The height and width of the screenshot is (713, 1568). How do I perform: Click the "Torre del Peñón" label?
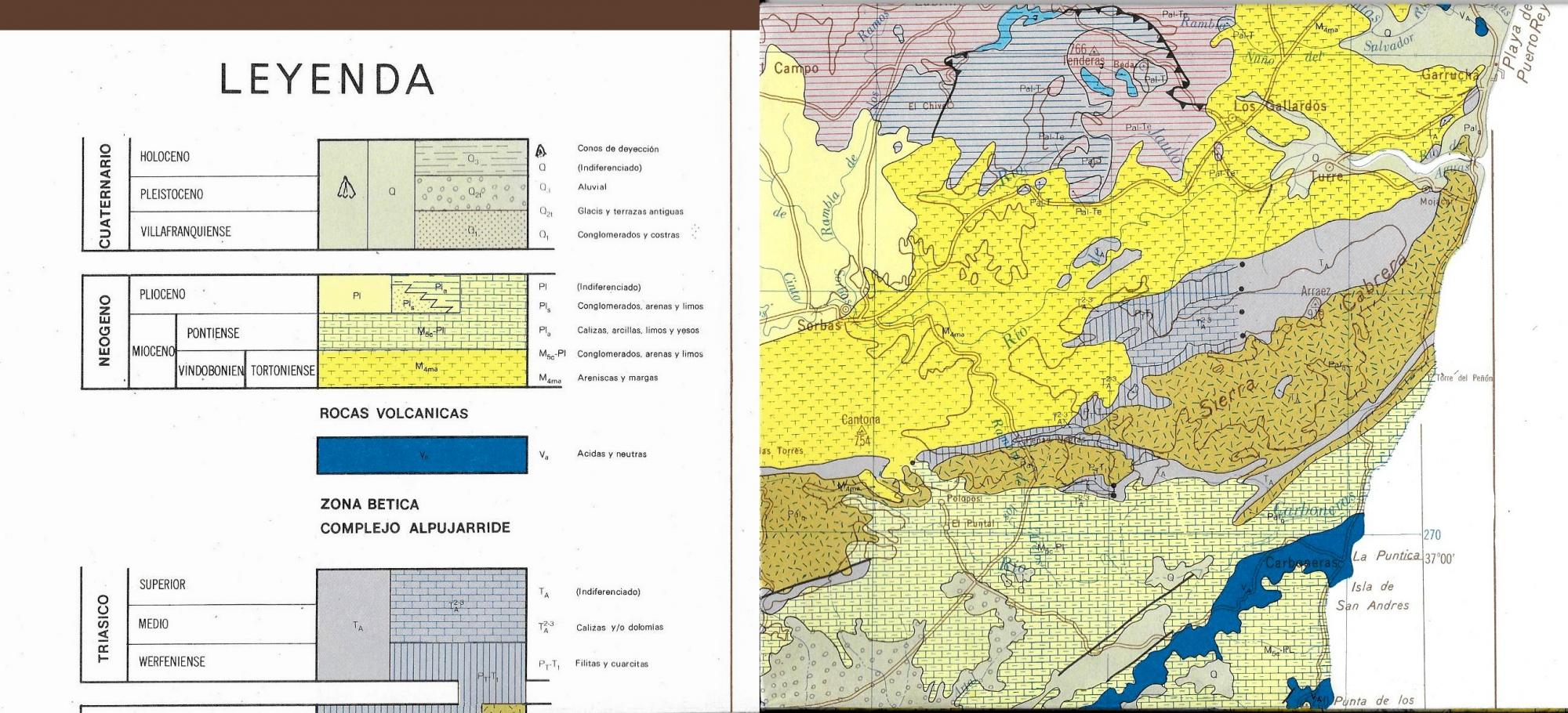click(x=1465, y=378)
